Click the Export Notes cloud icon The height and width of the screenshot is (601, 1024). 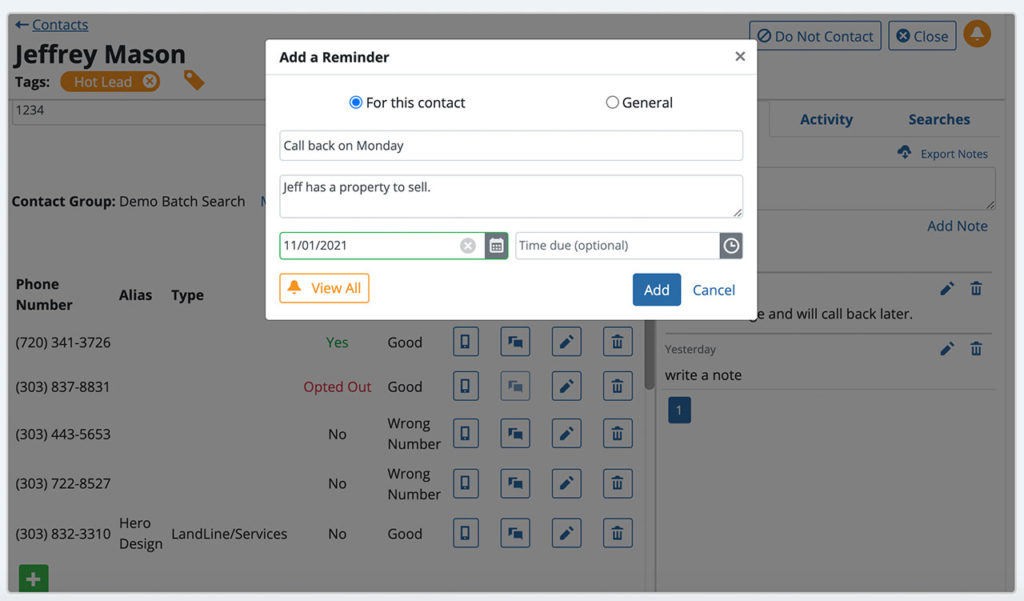point(904,153)
